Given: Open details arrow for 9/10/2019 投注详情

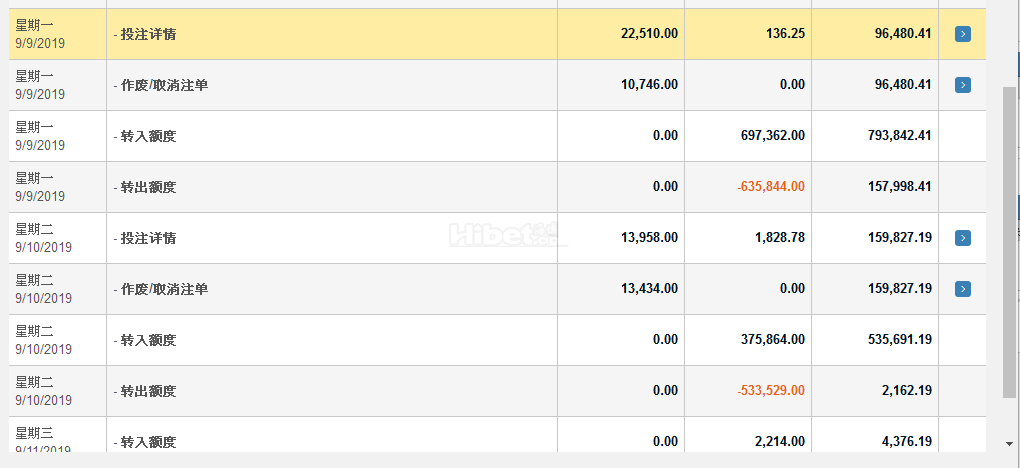Looking at the screenshot, I should (962, 238).
